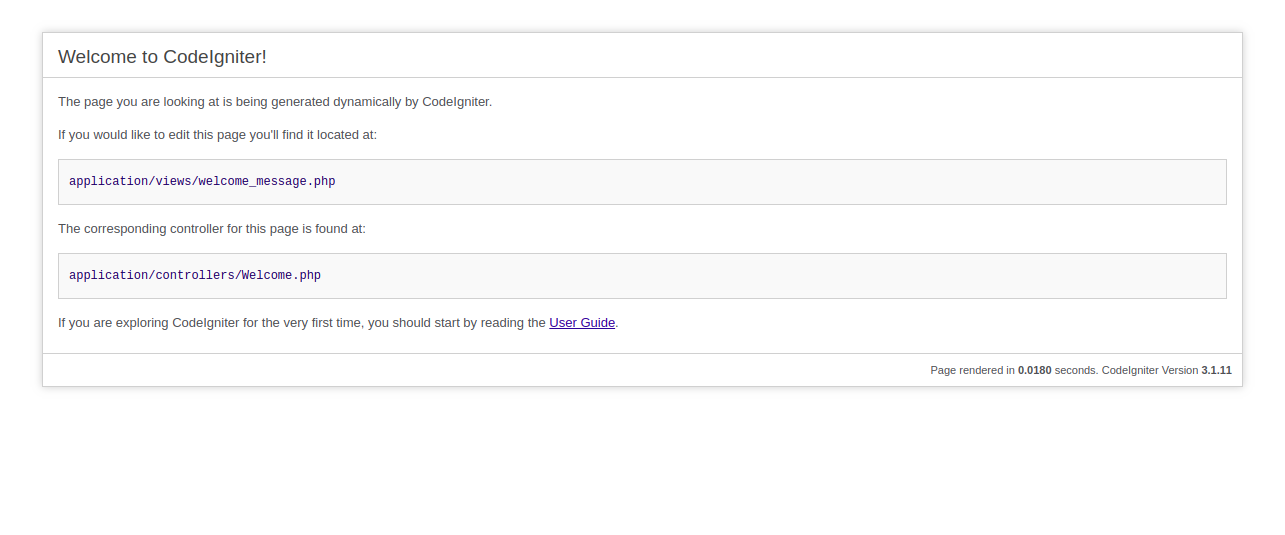This screenshot has width=1285, height=535.
Task: Click the word controllers in code block
Action: coord(195,276)
